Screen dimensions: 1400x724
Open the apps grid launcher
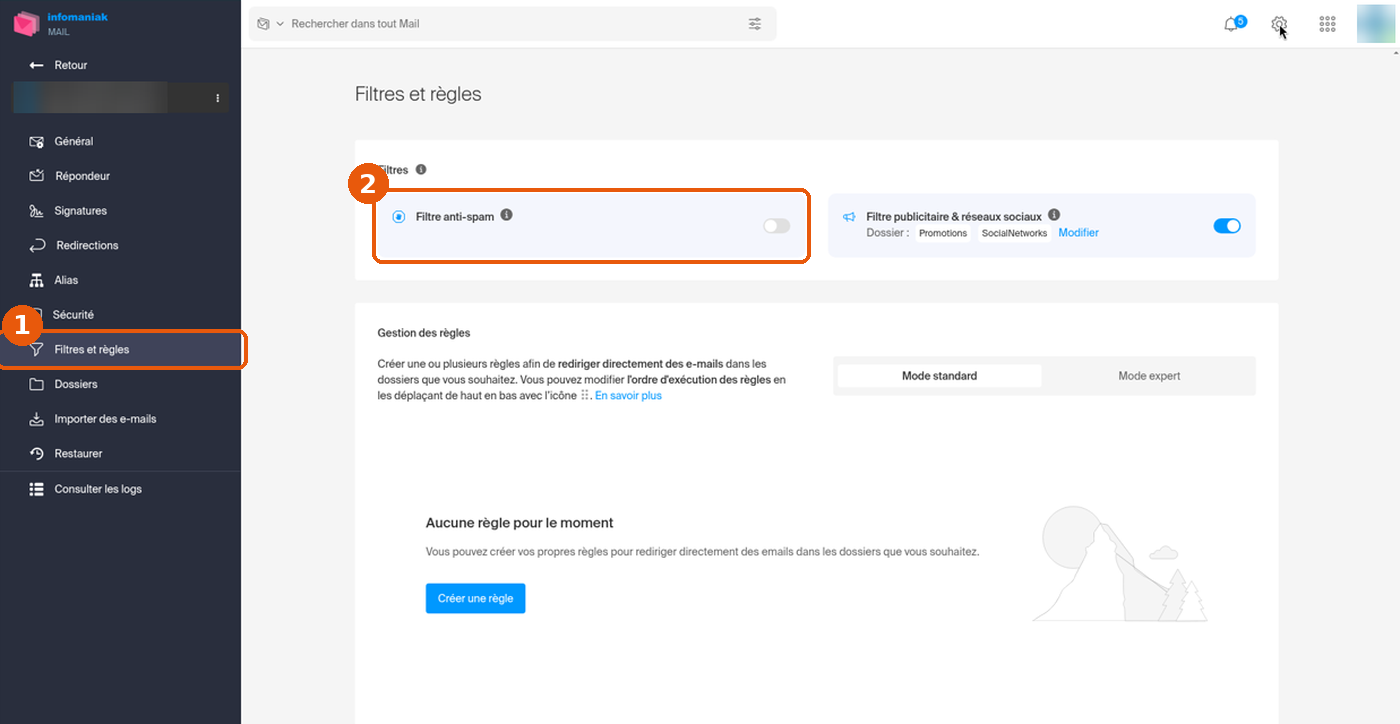[x=1328, y=24]
